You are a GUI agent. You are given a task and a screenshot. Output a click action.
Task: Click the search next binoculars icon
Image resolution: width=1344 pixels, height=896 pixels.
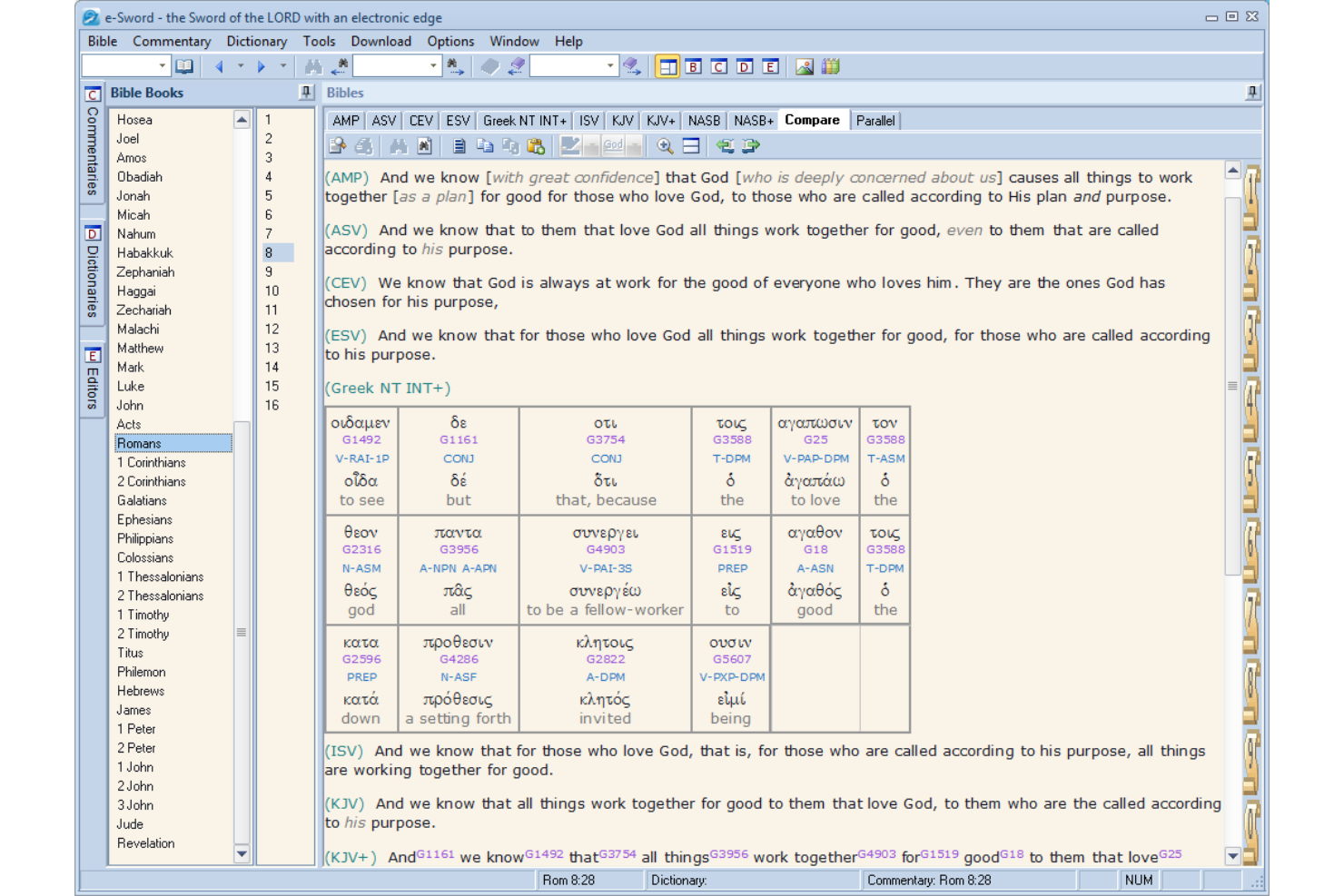(x=456, y=66)
